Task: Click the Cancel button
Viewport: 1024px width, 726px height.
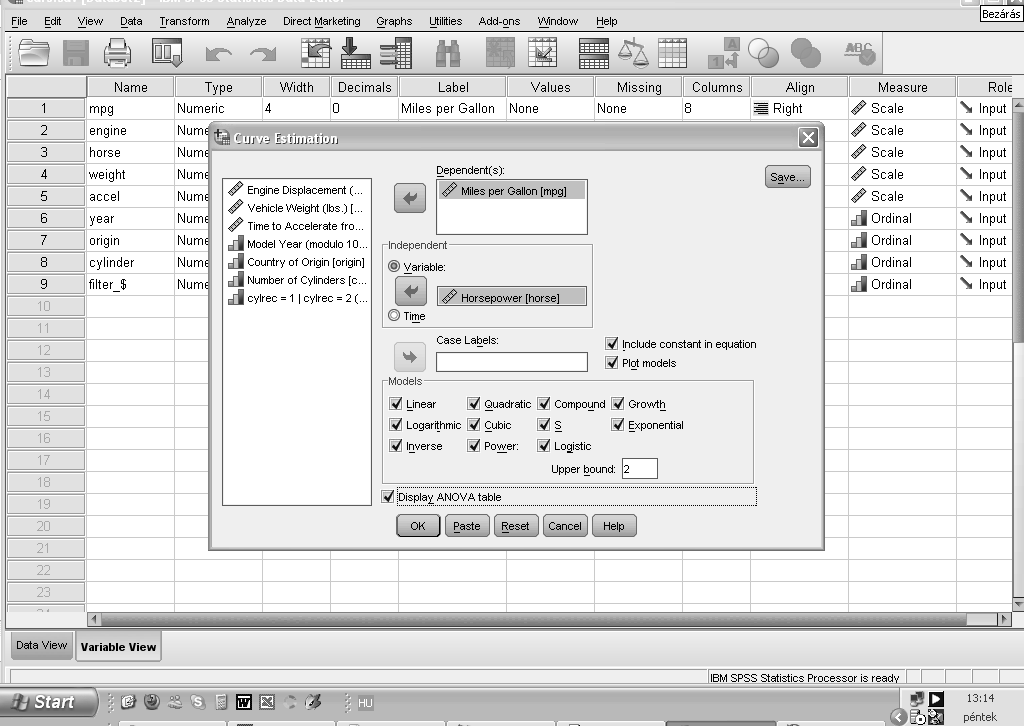Action: 564,526
